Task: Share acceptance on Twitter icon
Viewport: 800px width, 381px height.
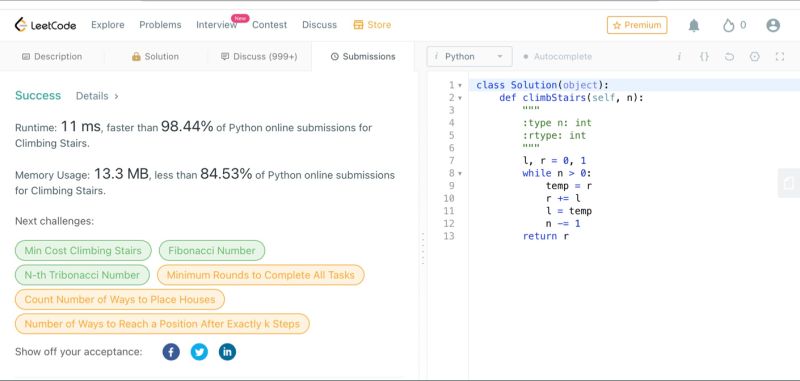Action: 199,352
